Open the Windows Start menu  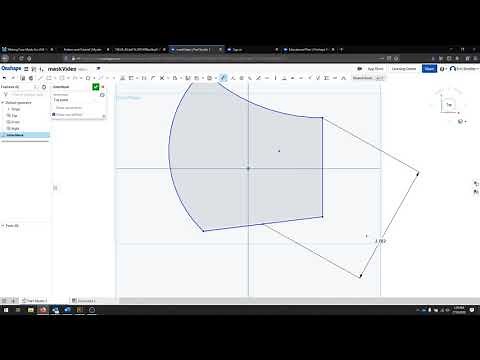[x=6, y=310]
